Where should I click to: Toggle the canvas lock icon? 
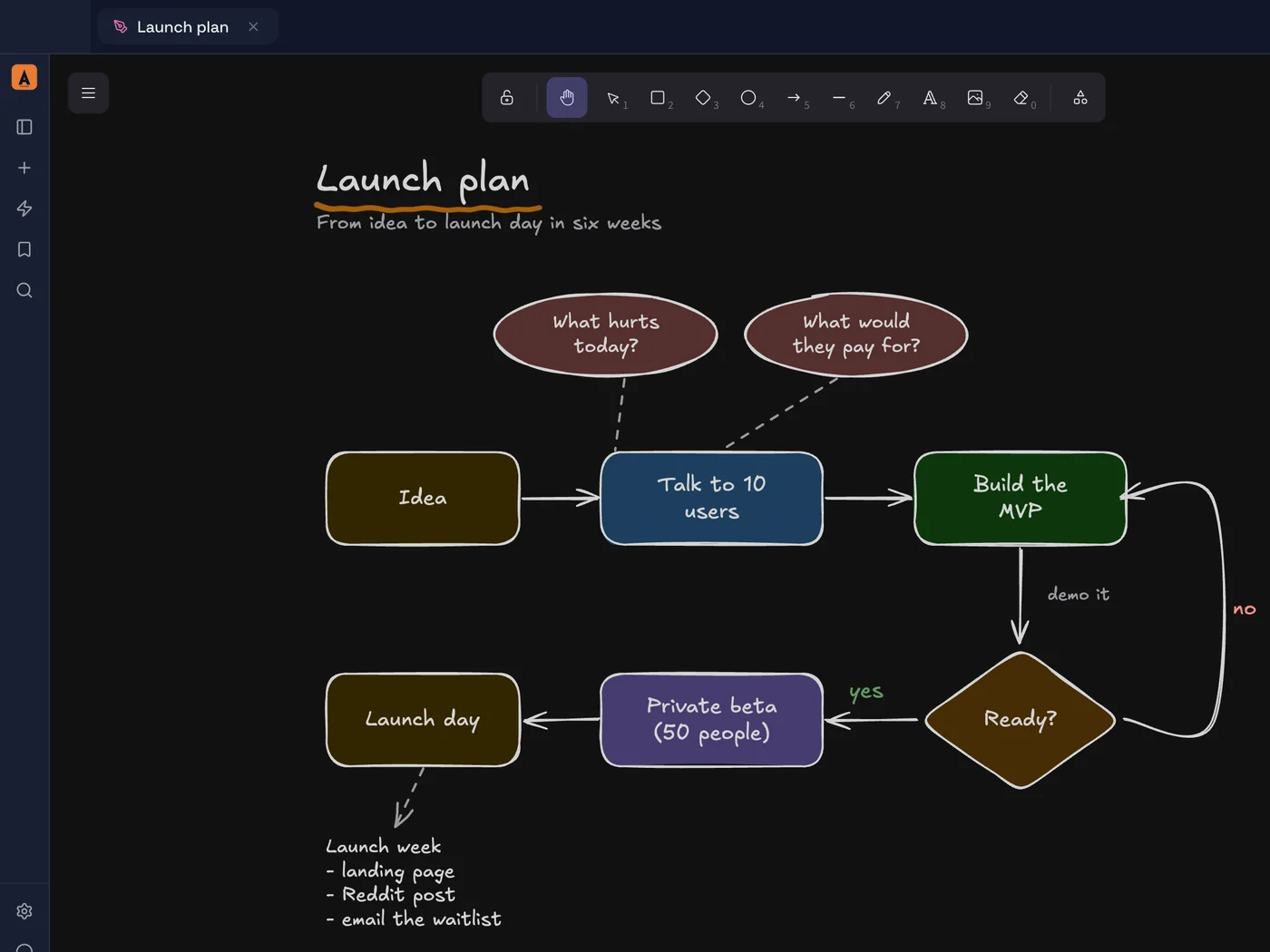click(507, 98)
